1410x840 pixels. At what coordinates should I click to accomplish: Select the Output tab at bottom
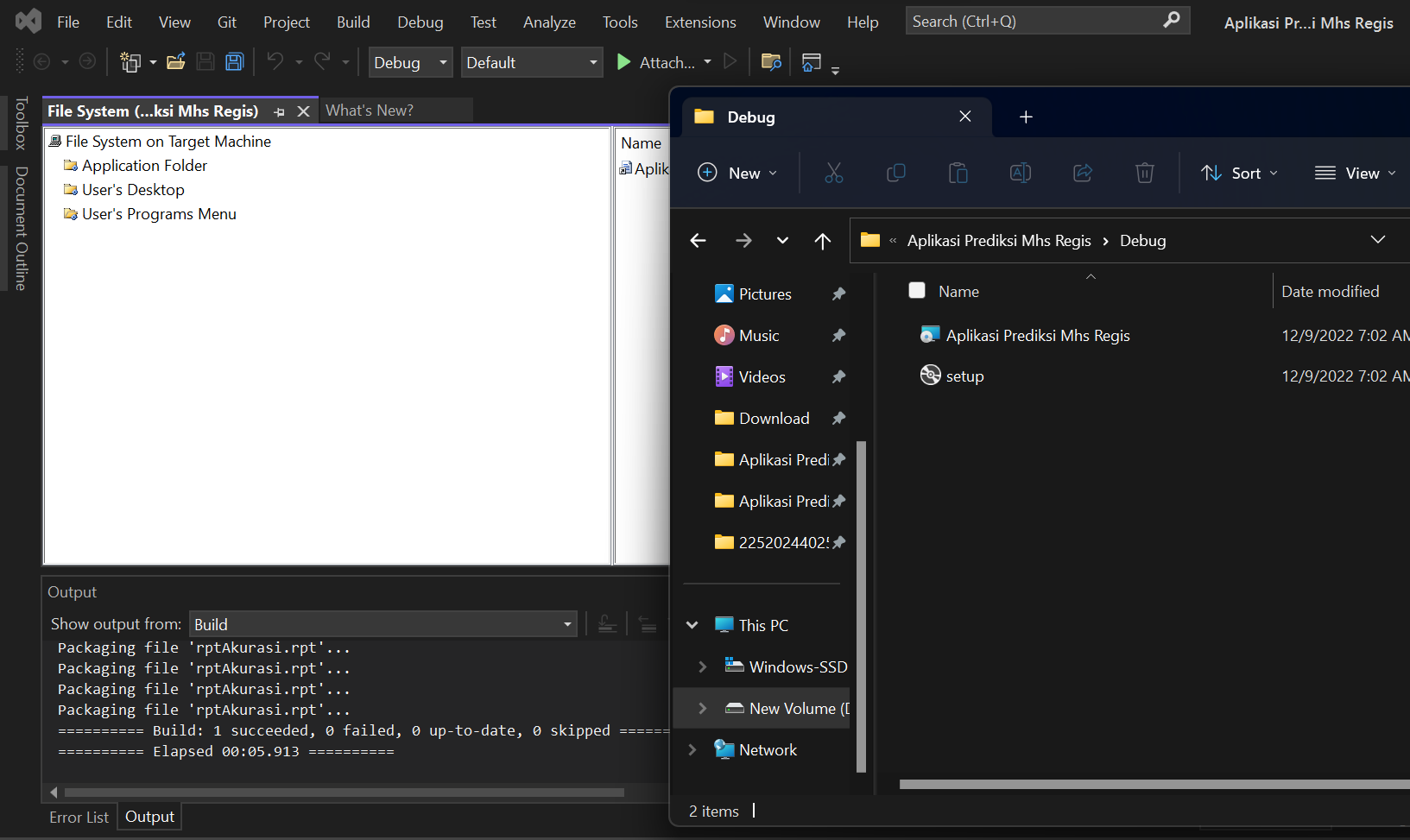coord(149,817)
